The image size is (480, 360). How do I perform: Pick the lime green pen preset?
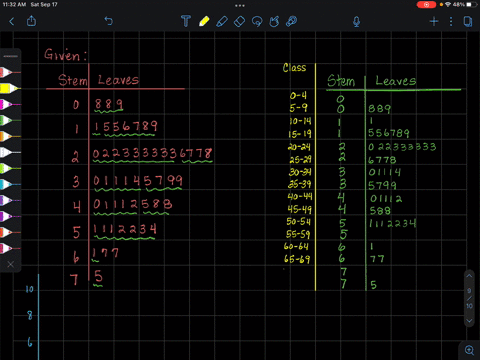(x=9, y=168)
